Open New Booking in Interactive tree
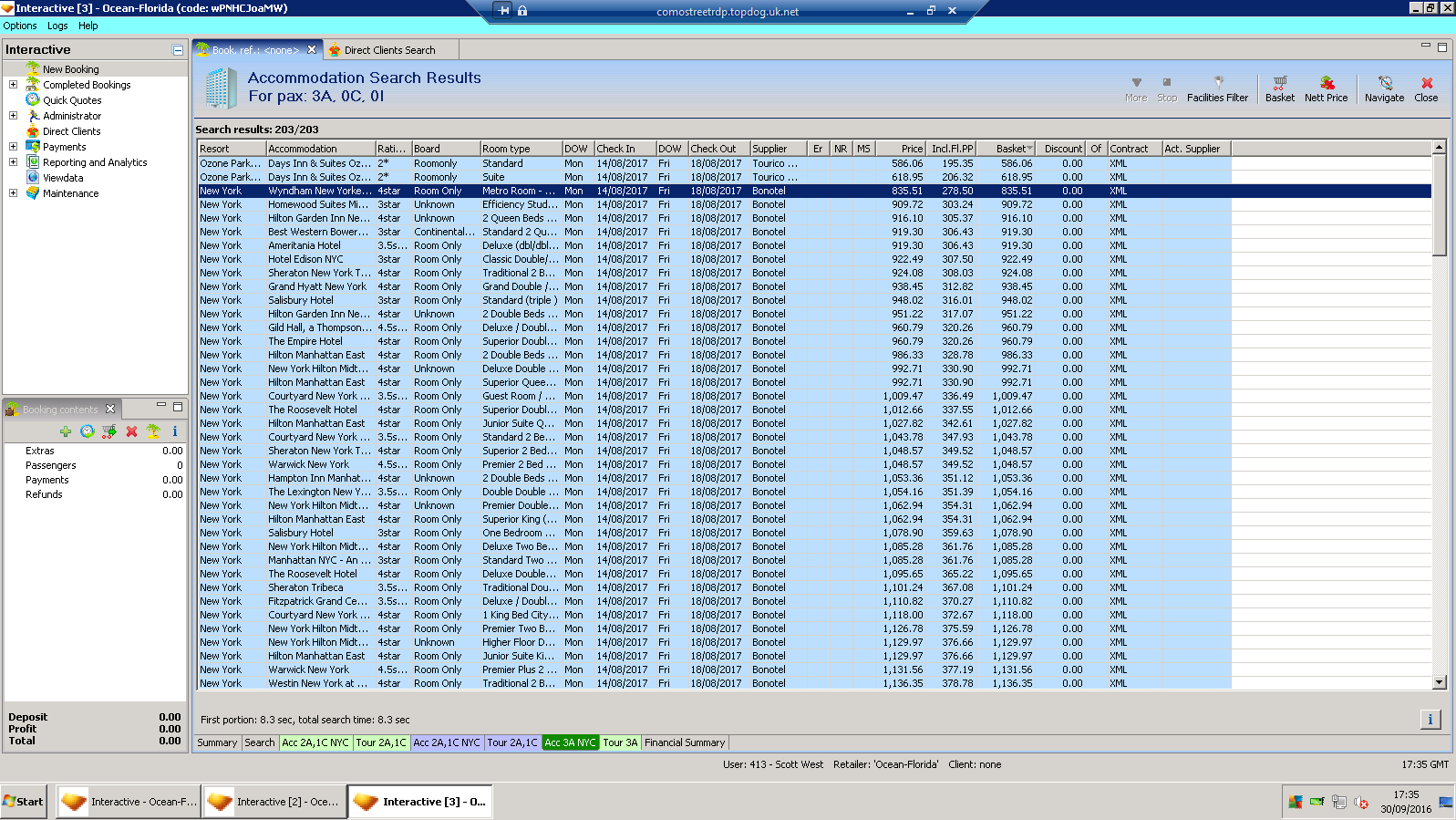1456x820 pixels. (x=70, y=69)
